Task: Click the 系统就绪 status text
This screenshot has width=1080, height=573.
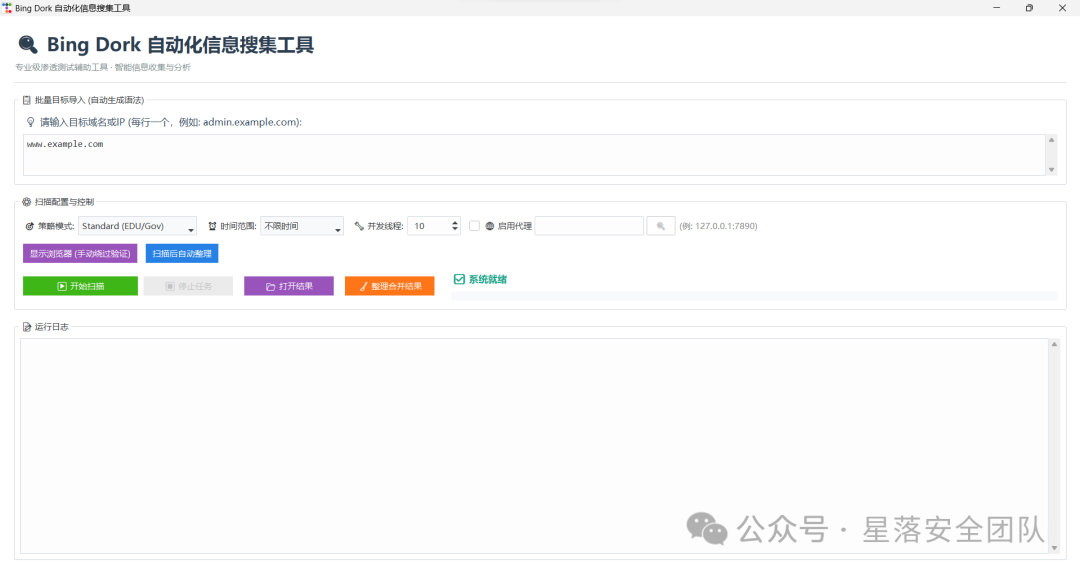Action: pyautogui.click(x=488, y=279)
